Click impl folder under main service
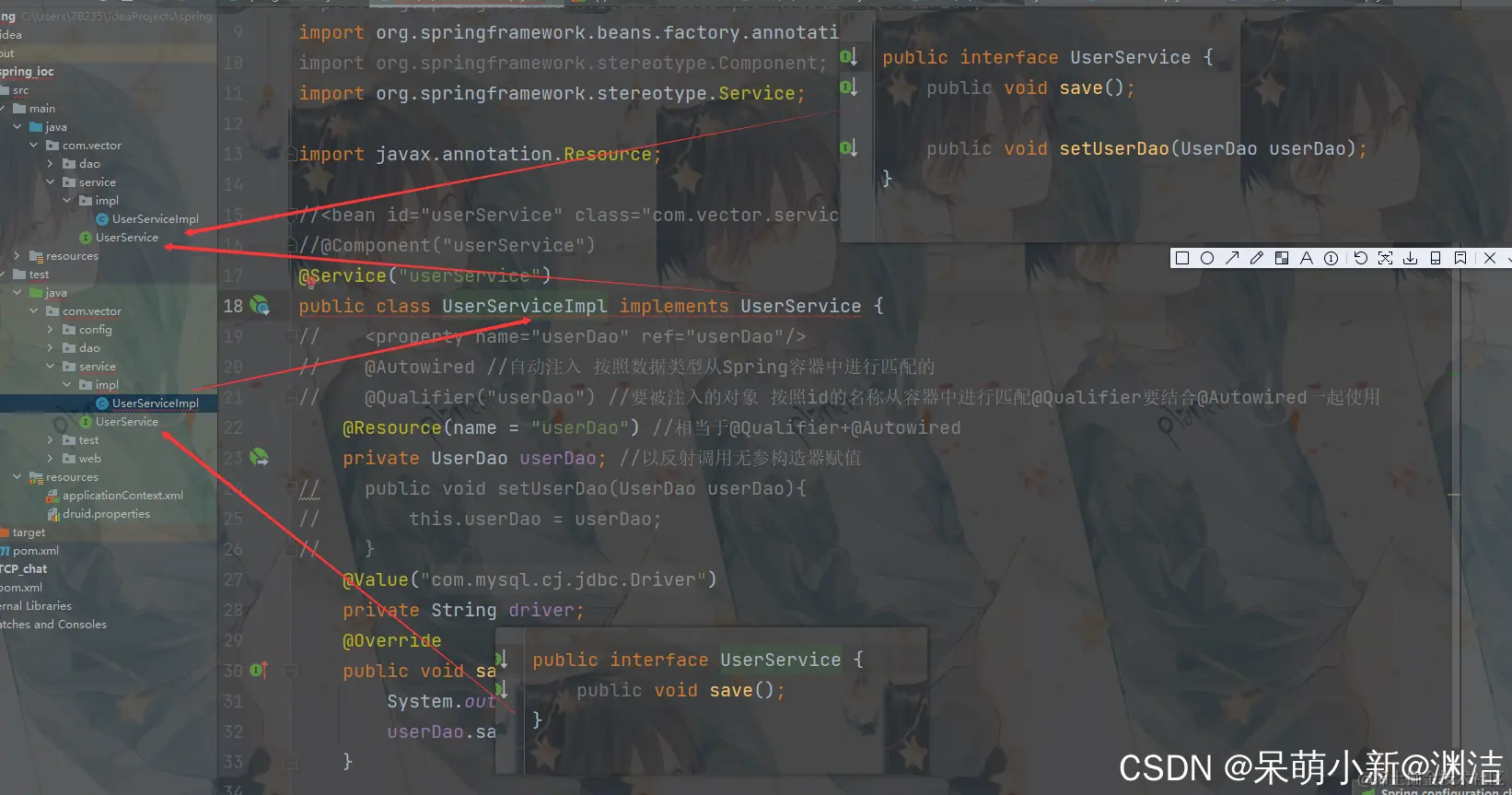 pyautogui.click(x=99, y=201)
